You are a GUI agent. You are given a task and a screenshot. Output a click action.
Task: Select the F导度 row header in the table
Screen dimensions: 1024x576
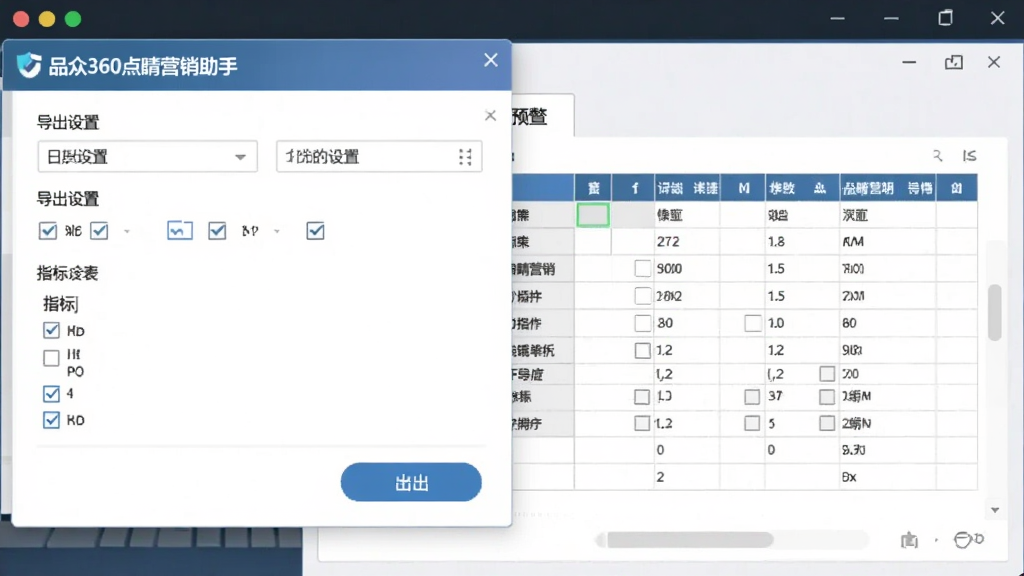(543, 374)
